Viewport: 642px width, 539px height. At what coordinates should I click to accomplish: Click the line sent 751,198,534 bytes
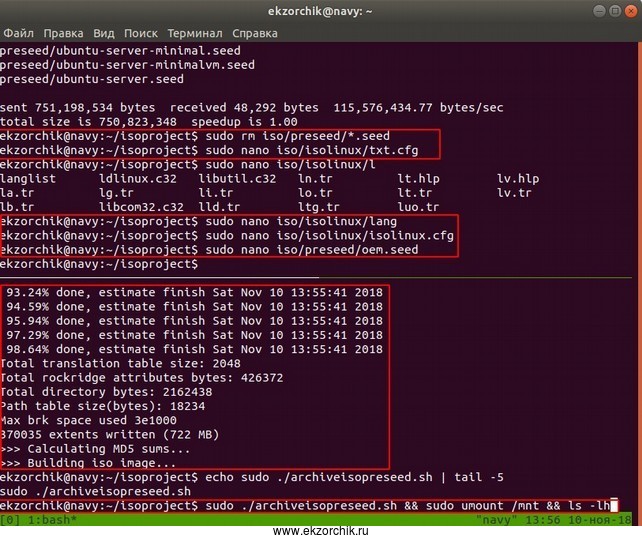251,108
